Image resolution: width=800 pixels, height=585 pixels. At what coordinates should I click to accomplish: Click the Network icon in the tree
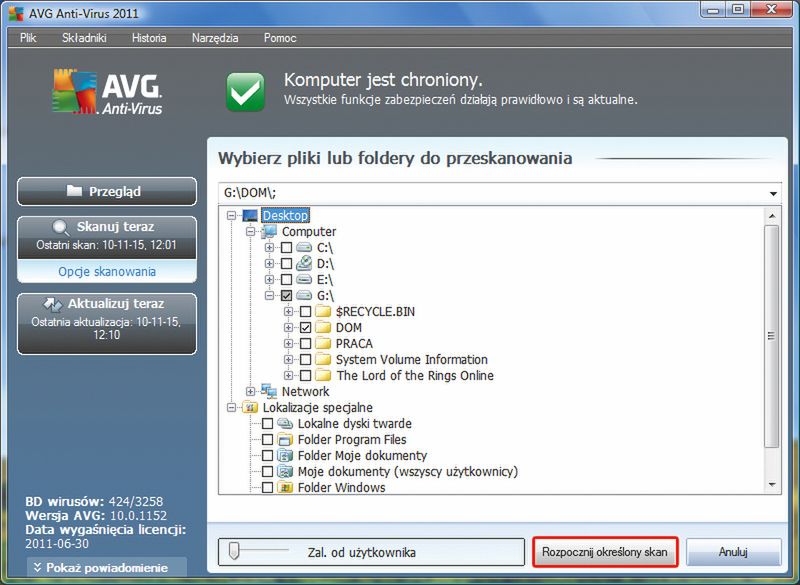tap(269, 391)
